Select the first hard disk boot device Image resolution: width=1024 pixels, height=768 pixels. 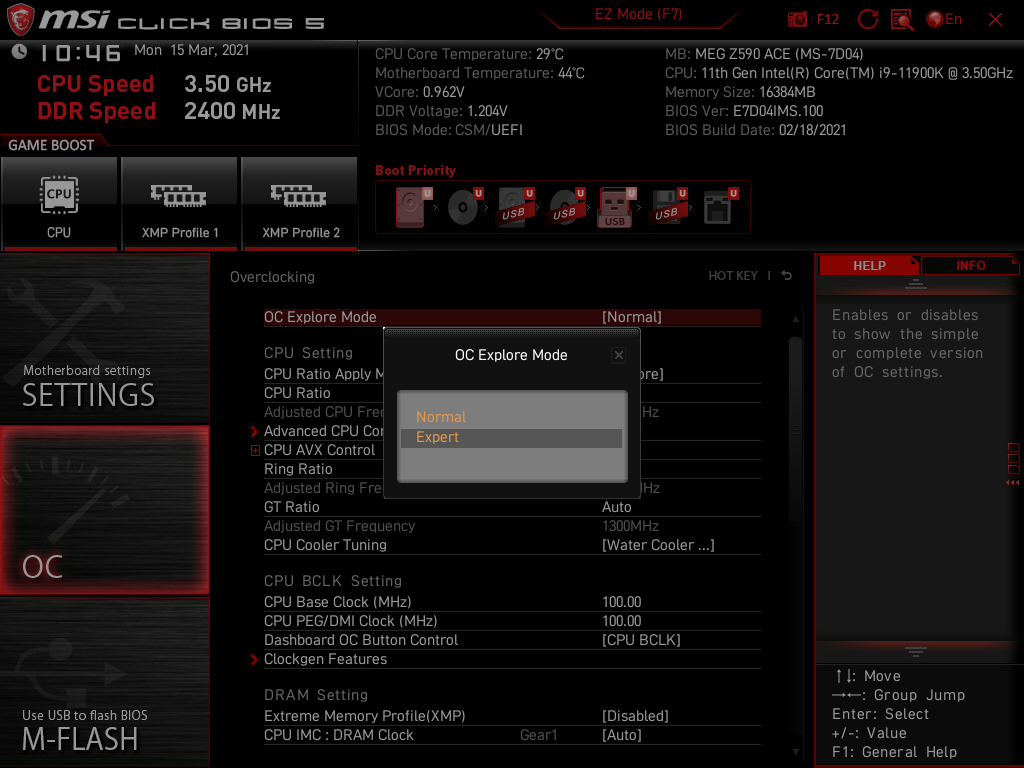pos(413,207)
